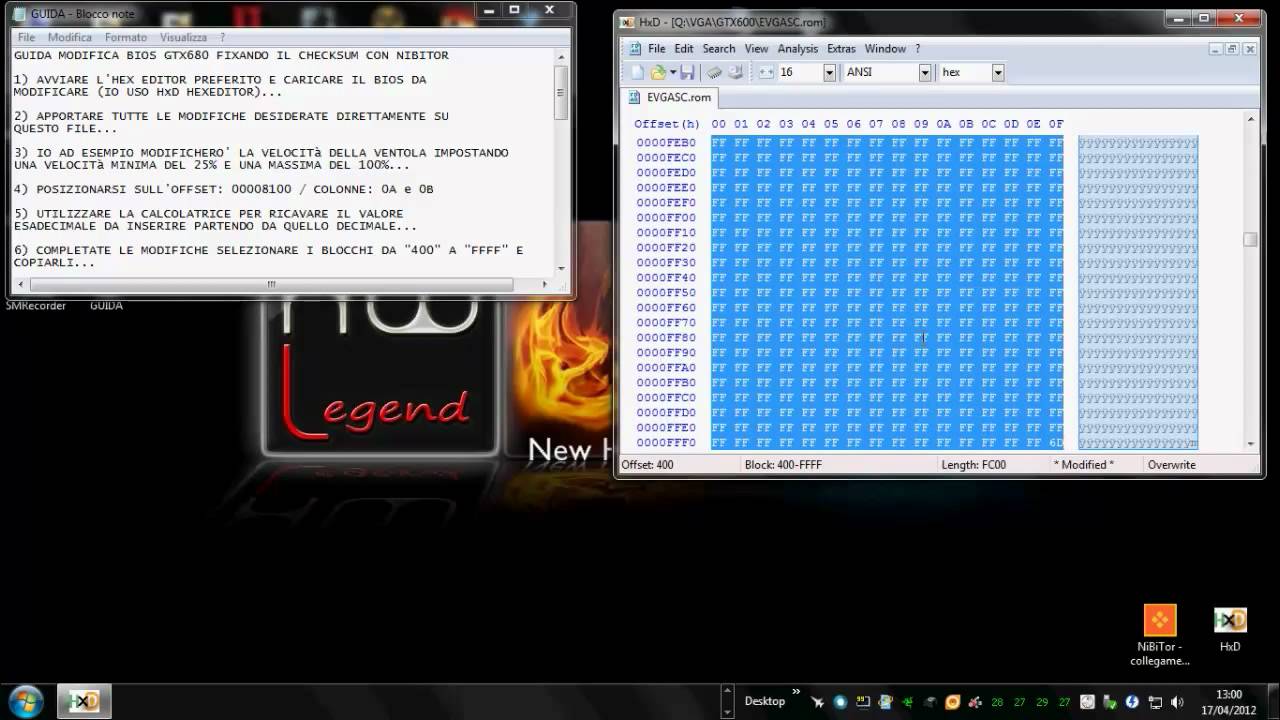Click the network icon in the system tray

(1155, 702)
